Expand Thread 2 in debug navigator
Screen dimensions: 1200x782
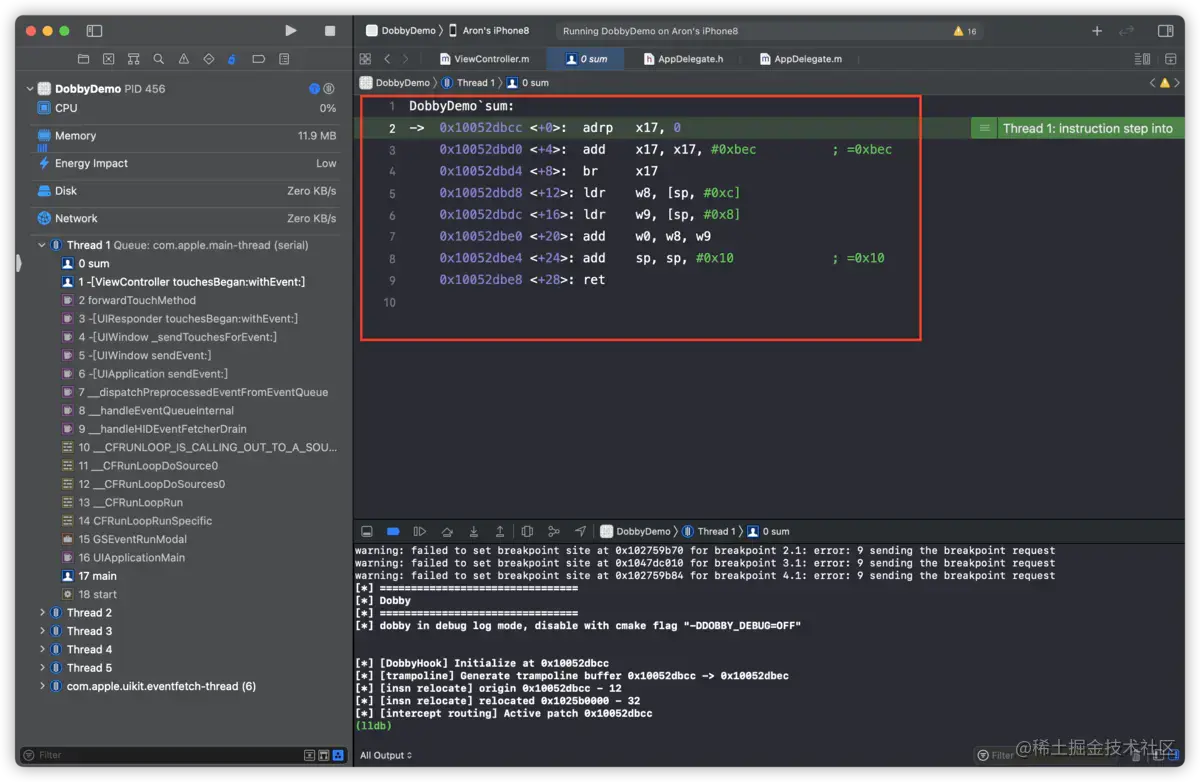click(42, 613)
